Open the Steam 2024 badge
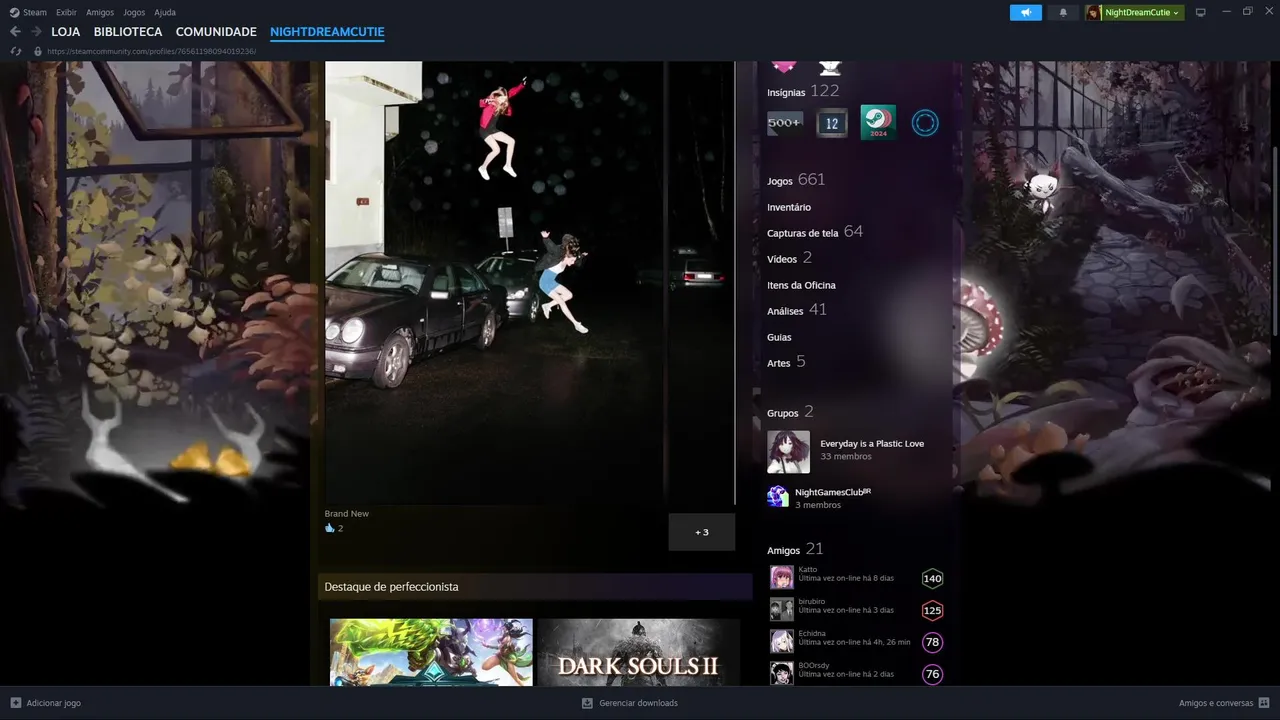 878,123
